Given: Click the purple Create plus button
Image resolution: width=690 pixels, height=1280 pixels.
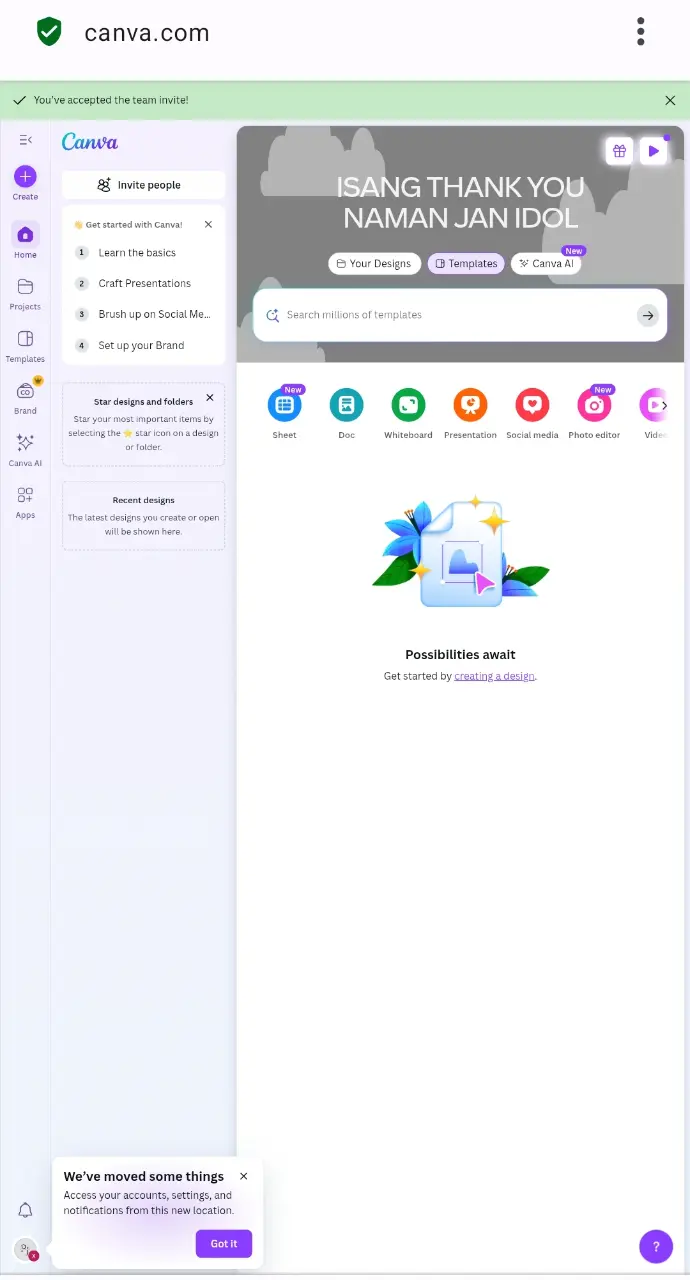Looking at the screenshot, I should pos(25,177).
